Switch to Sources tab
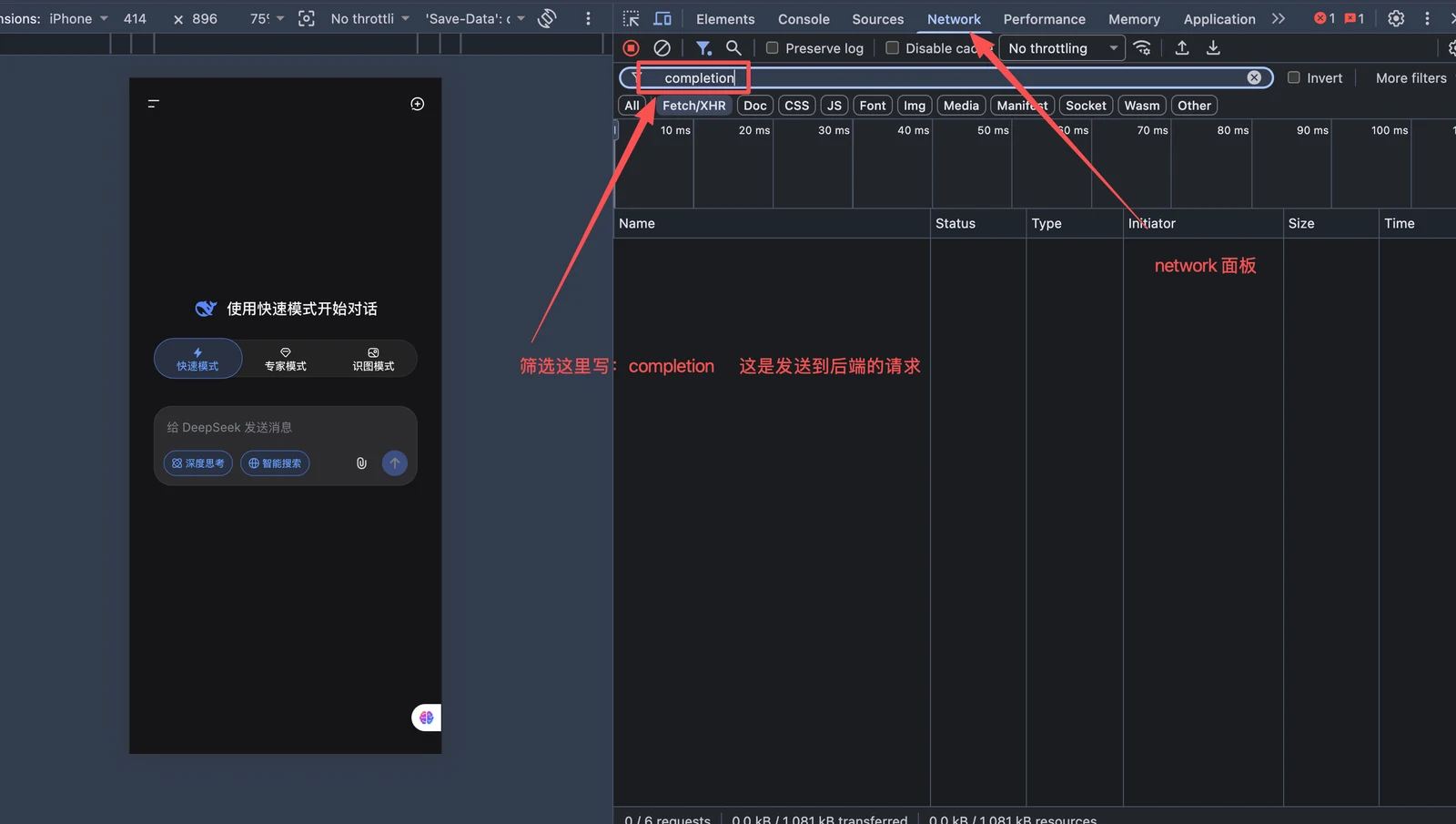This screenshot has height=824, width=1456. pos(878,19)
